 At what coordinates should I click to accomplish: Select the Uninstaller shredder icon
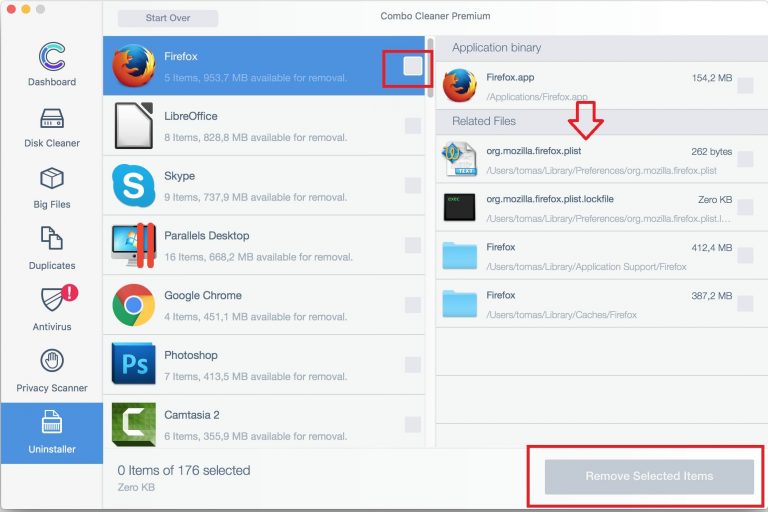52,422
